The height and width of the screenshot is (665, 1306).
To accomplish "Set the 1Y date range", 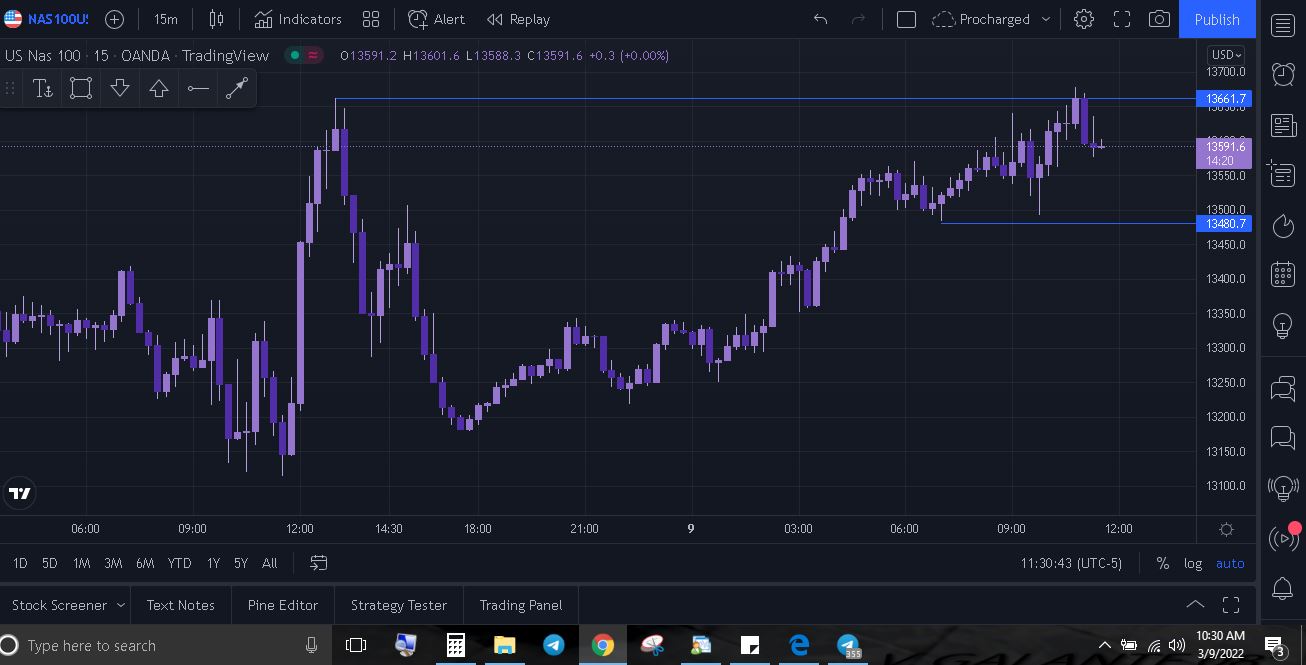I will click(x=213, y=563).
